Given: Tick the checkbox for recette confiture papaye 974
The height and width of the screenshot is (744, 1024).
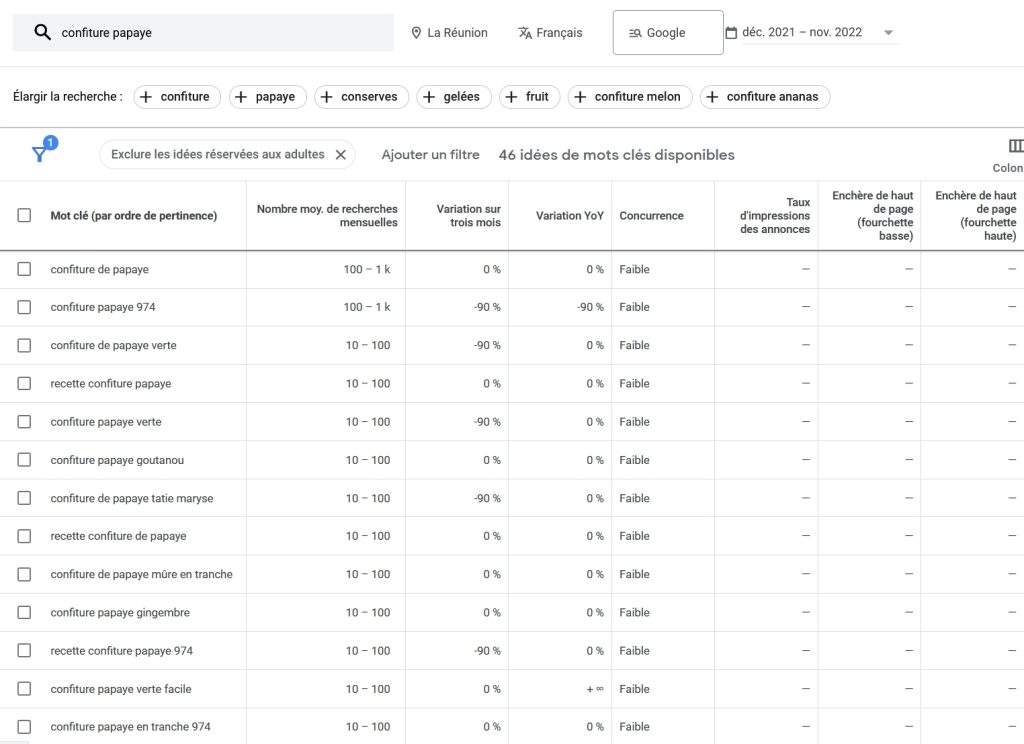Looking at the screenshot, I should click(x=25, y=650).
